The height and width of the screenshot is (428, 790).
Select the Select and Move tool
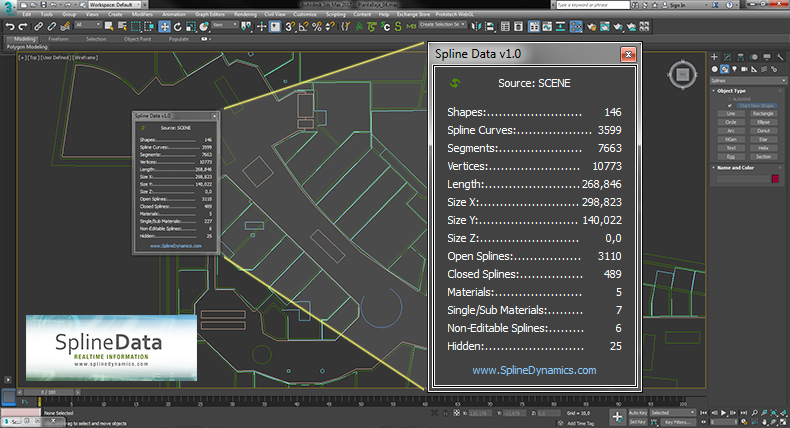tap(166, 26)
